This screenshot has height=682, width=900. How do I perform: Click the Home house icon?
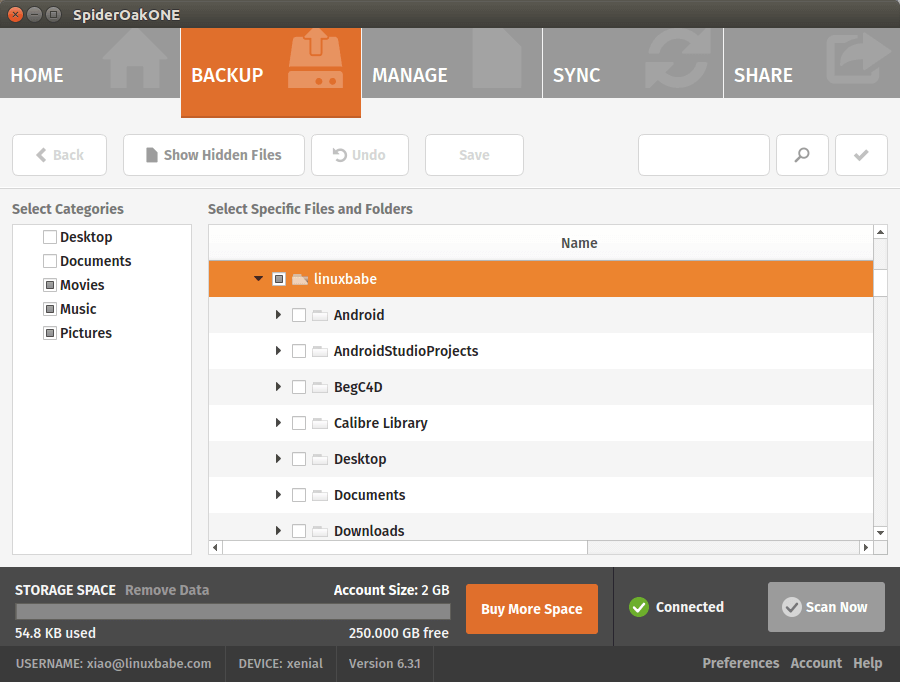tap(134, 62)
